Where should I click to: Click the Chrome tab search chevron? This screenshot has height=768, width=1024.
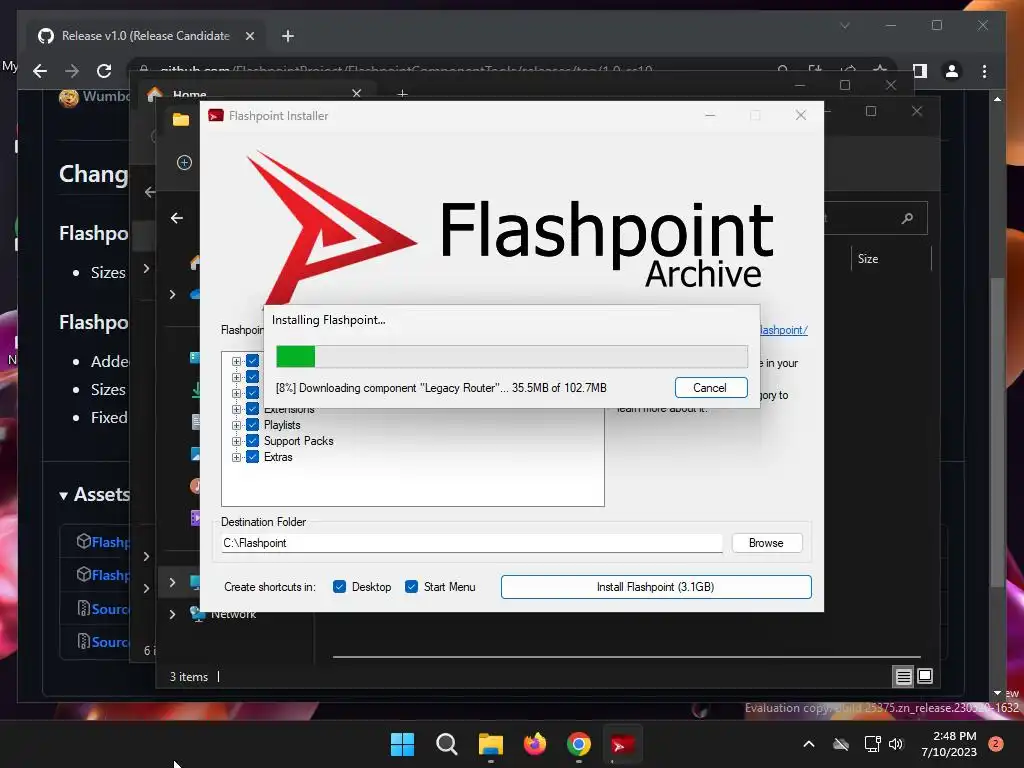844,25
